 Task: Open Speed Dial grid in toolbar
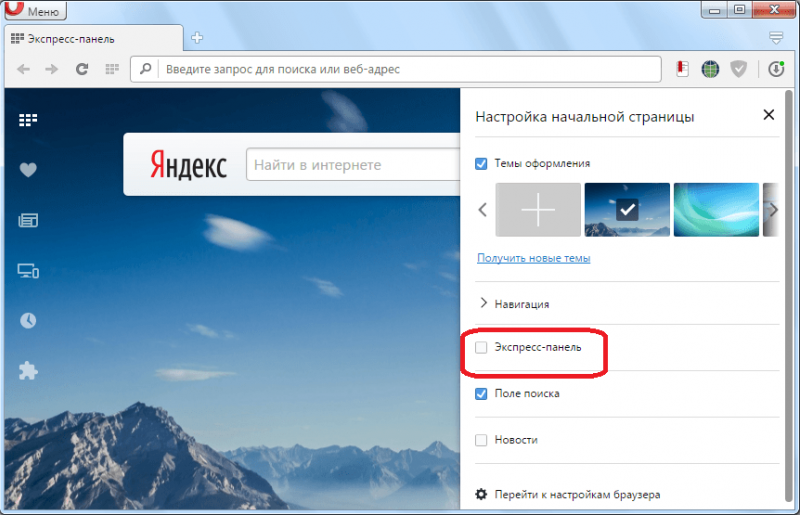tap(112, 69)
